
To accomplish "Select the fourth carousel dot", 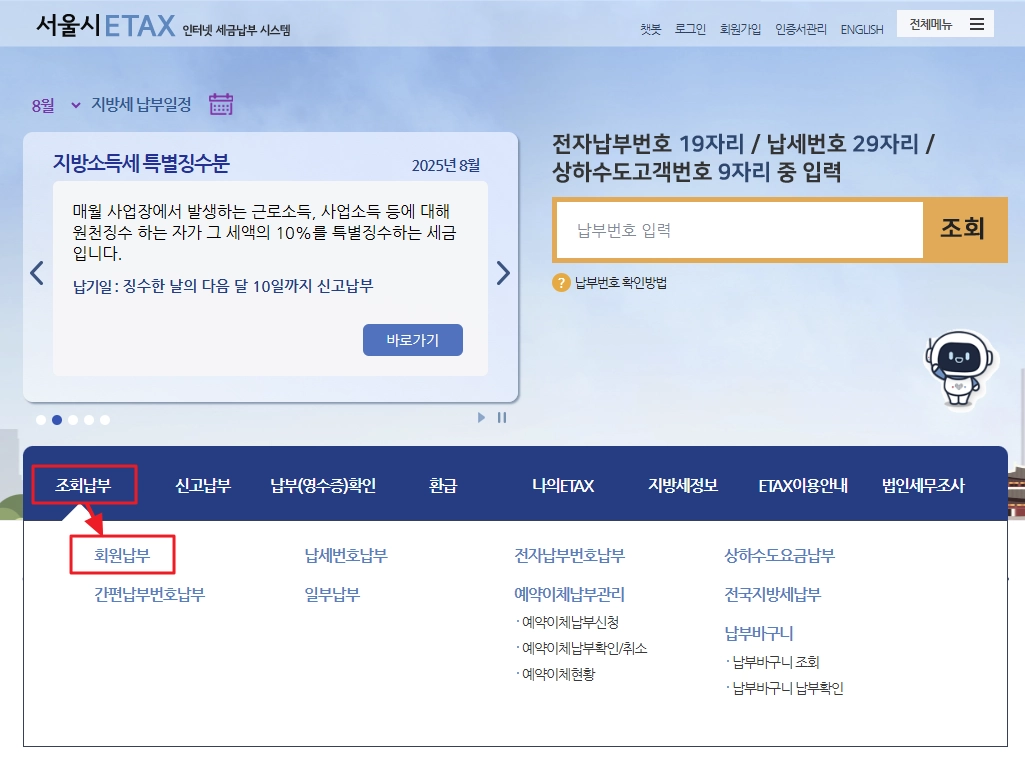I will click(89, 420).
